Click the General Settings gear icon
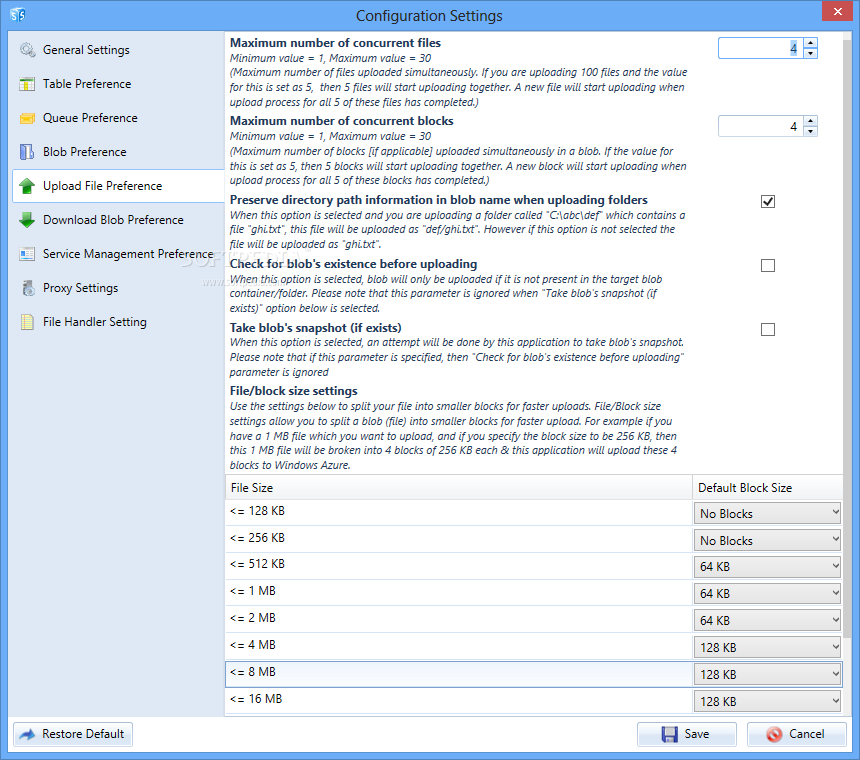The width and height of the screenshot is (860, 760). pos(27,50)
